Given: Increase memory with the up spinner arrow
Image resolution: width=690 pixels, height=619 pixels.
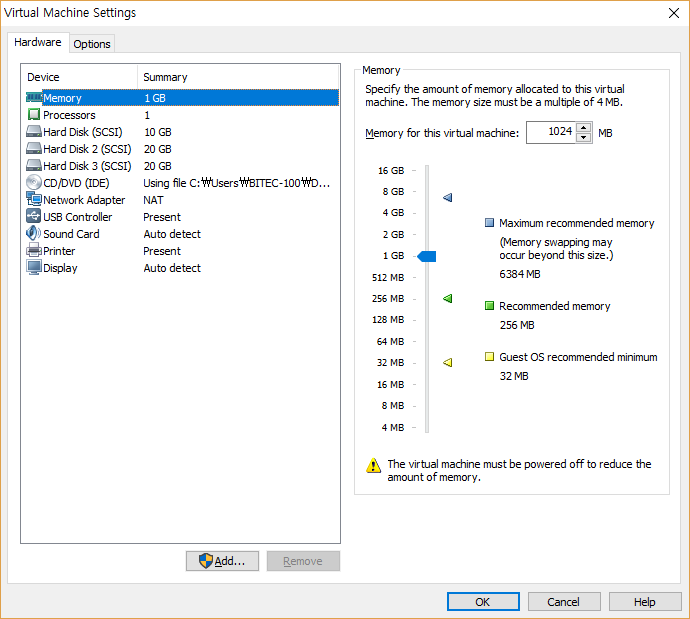Looking at the screenshot, I should (x=584, y=128).
